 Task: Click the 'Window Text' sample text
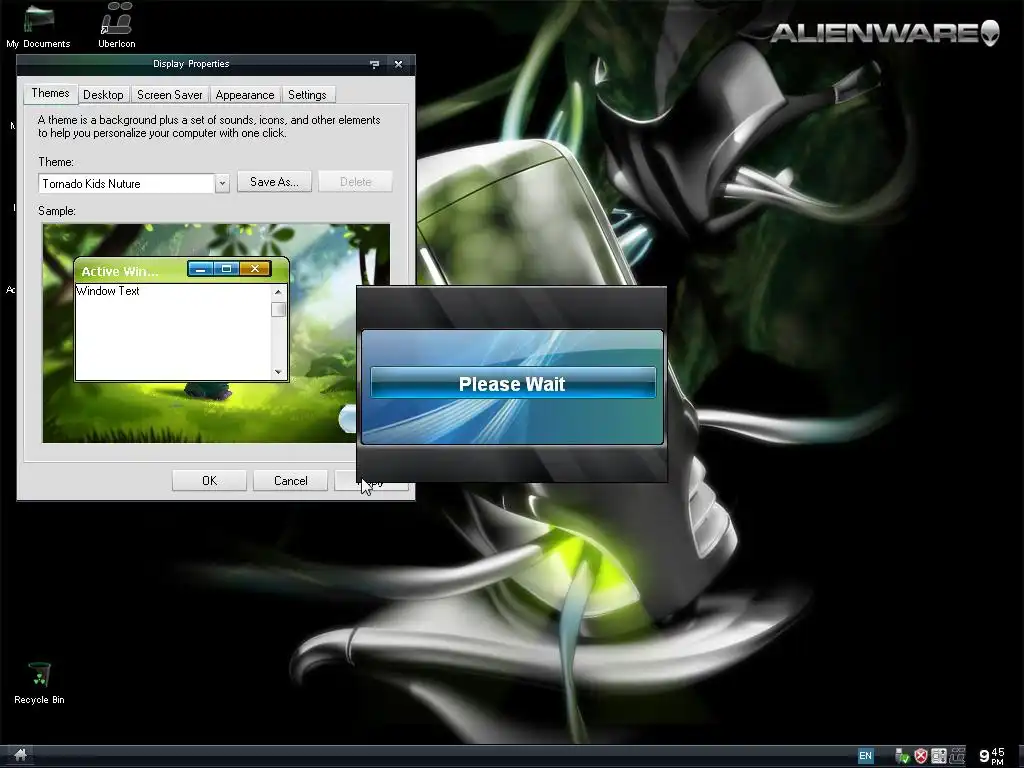(108, 291)
